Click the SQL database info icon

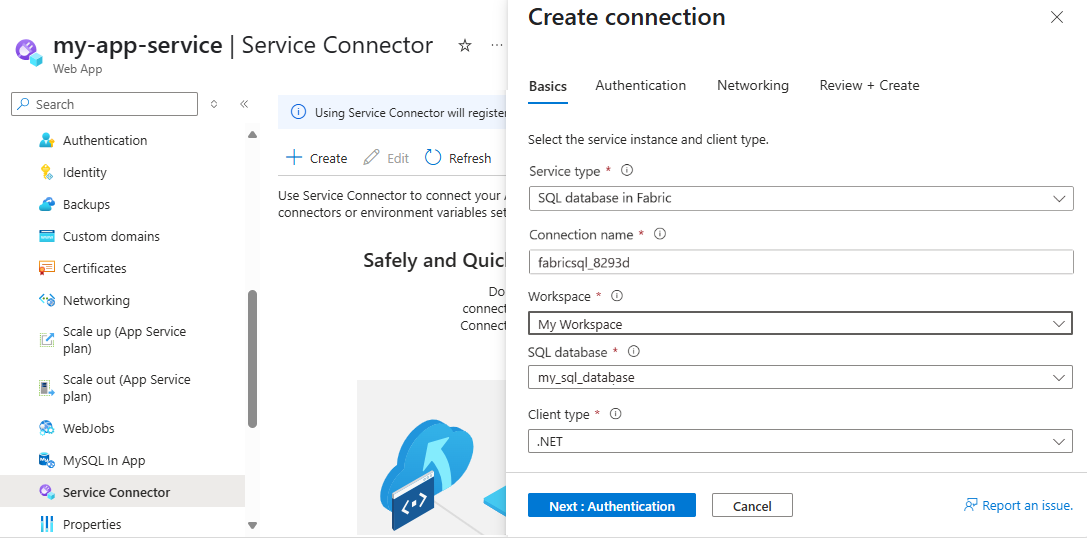tap(633, 352)
